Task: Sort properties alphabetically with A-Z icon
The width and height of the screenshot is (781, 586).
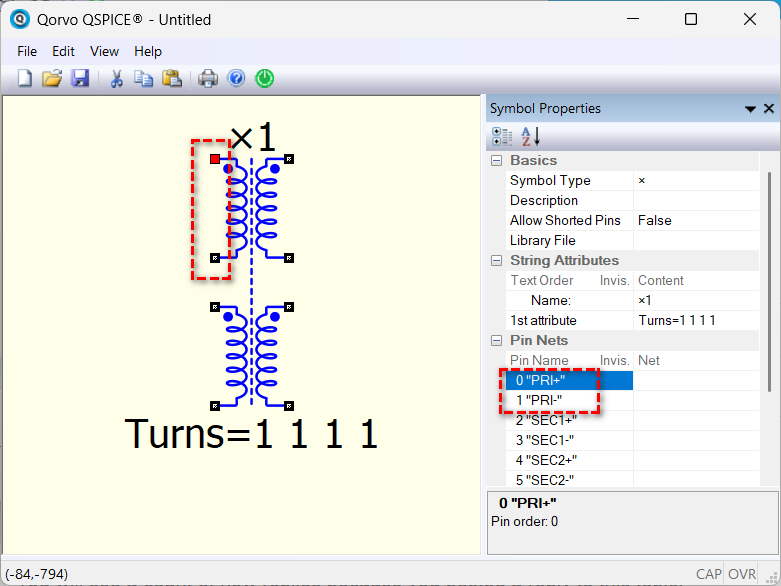Action: tap(531, 137)
